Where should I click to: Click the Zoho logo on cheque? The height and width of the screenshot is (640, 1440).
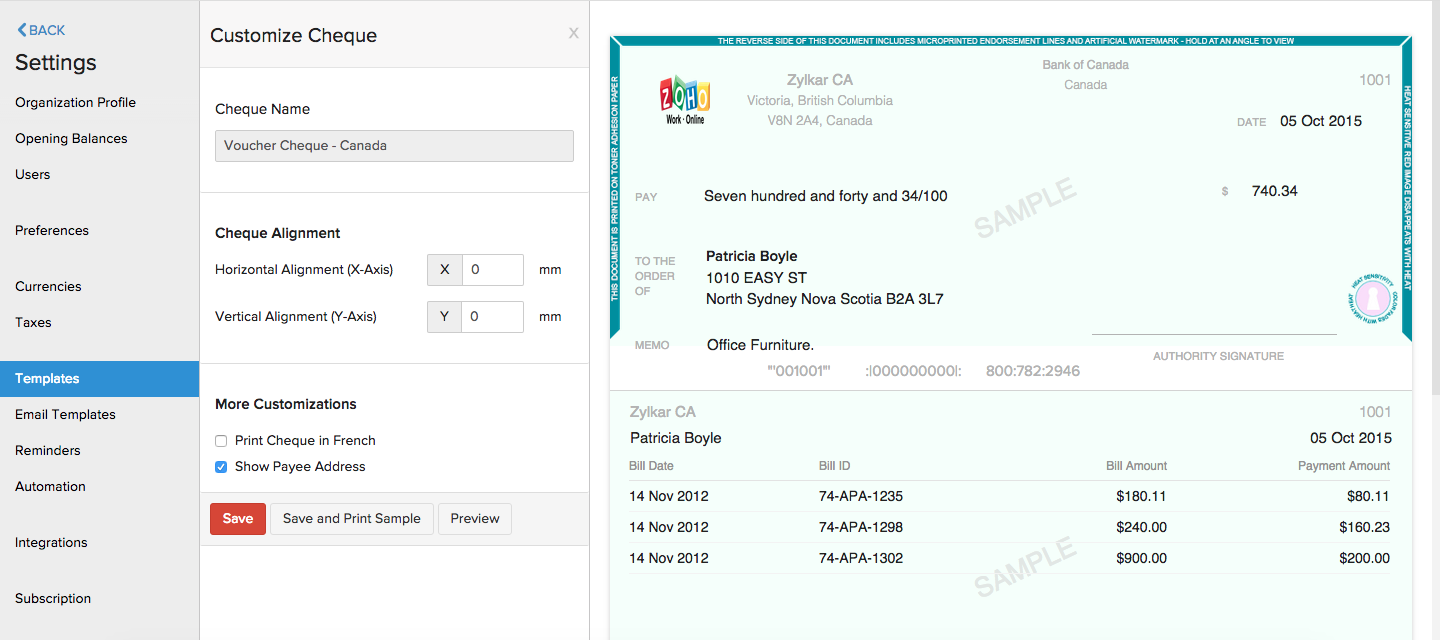(685, 100)
